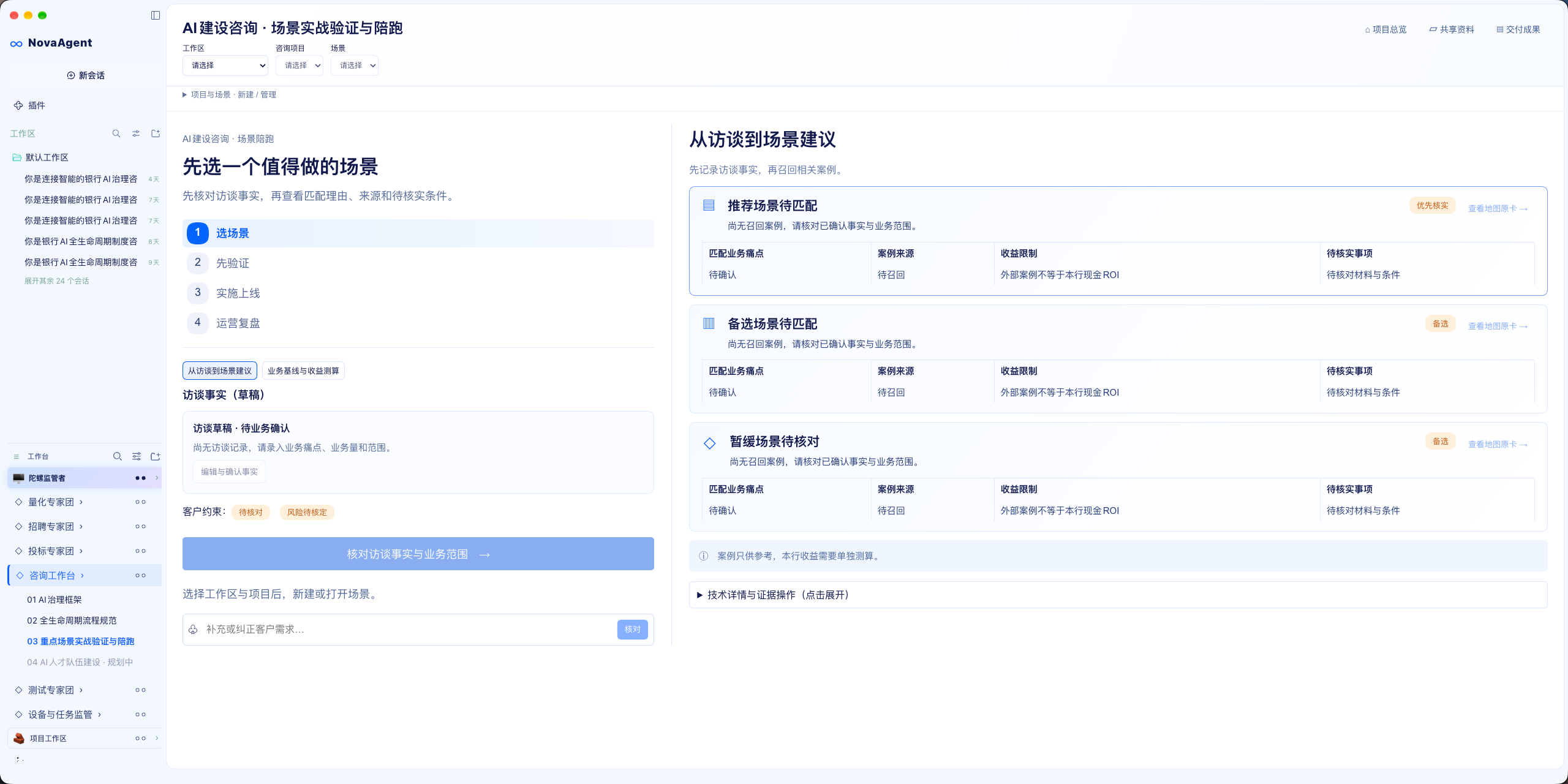Collapse the 咨询工作台 group
The image size is (1568, 784).
pyautogui.click(x=82, y=576)
